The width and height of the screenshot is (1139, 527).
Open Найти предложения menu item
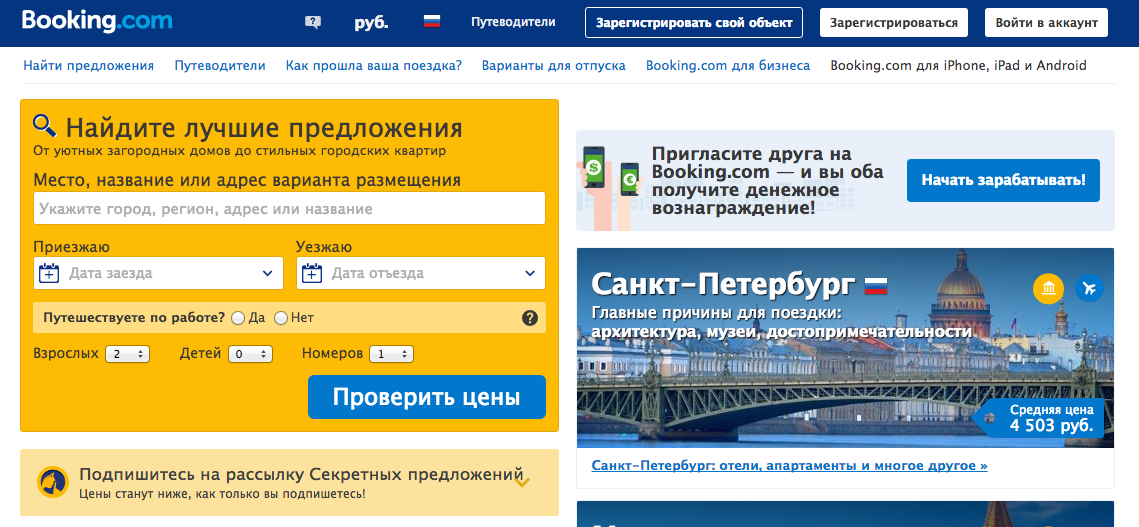(89, 65)
